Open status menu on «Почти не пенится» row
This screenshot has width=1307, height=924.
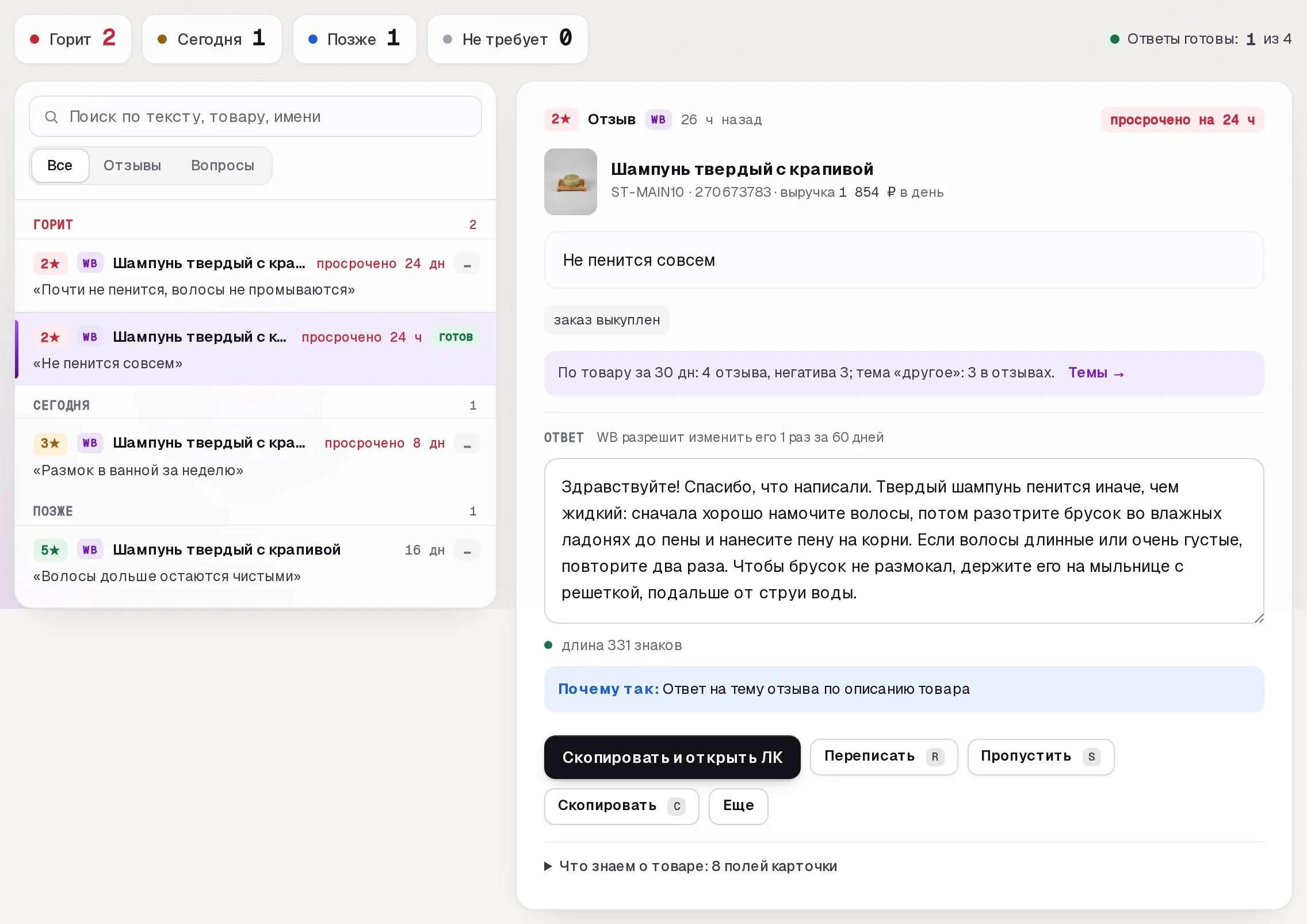pos(467,264)
